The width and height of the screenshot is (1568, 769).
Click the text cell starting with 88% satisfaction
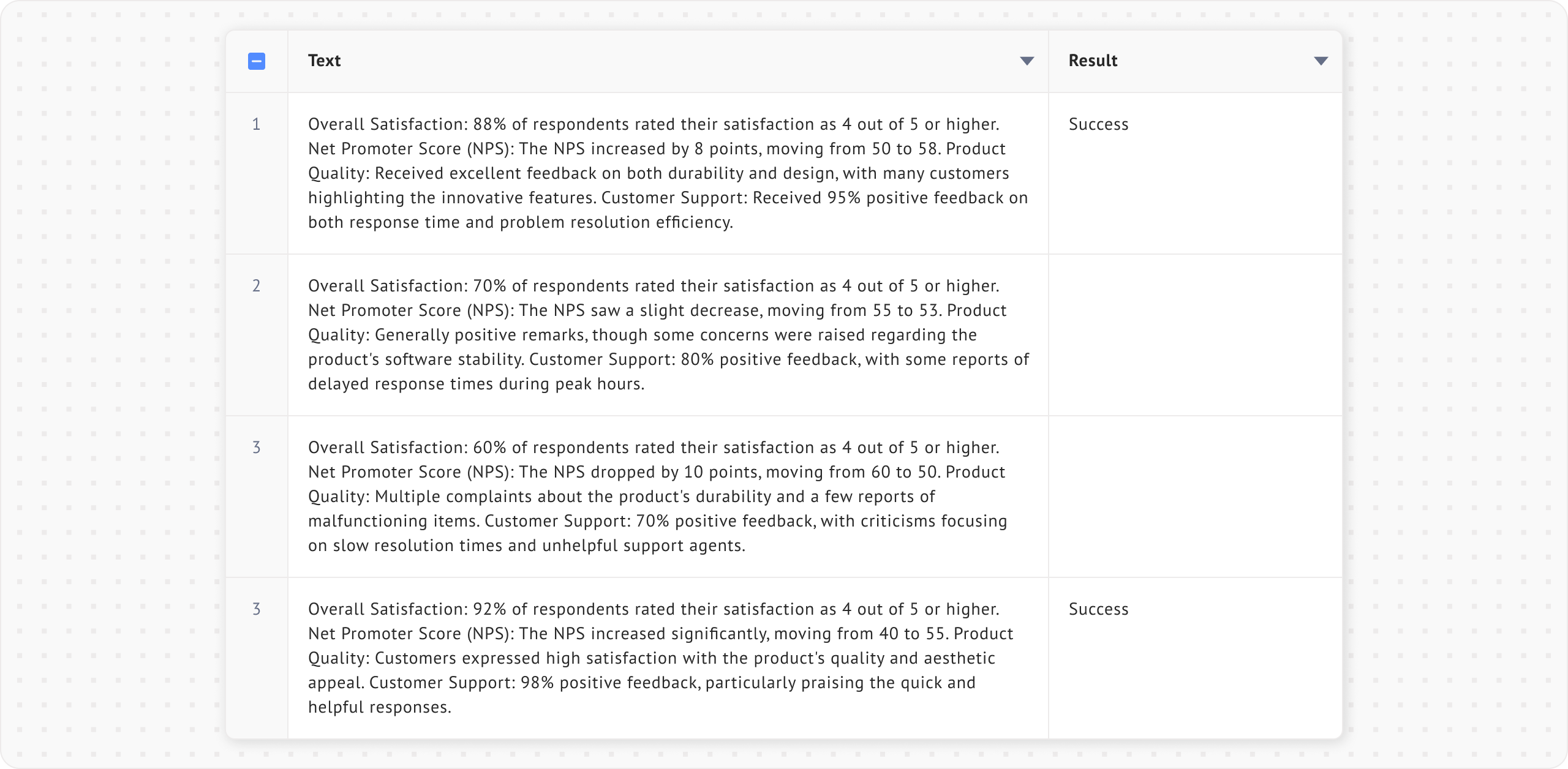click(668, 173)
